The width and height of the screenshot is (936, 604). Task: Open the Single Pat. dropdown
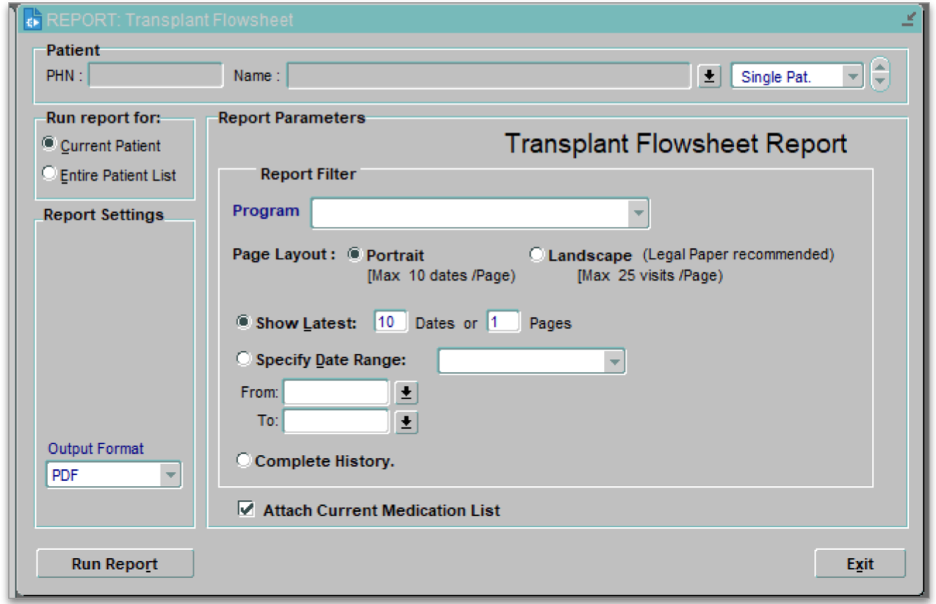tap(851, 76)
